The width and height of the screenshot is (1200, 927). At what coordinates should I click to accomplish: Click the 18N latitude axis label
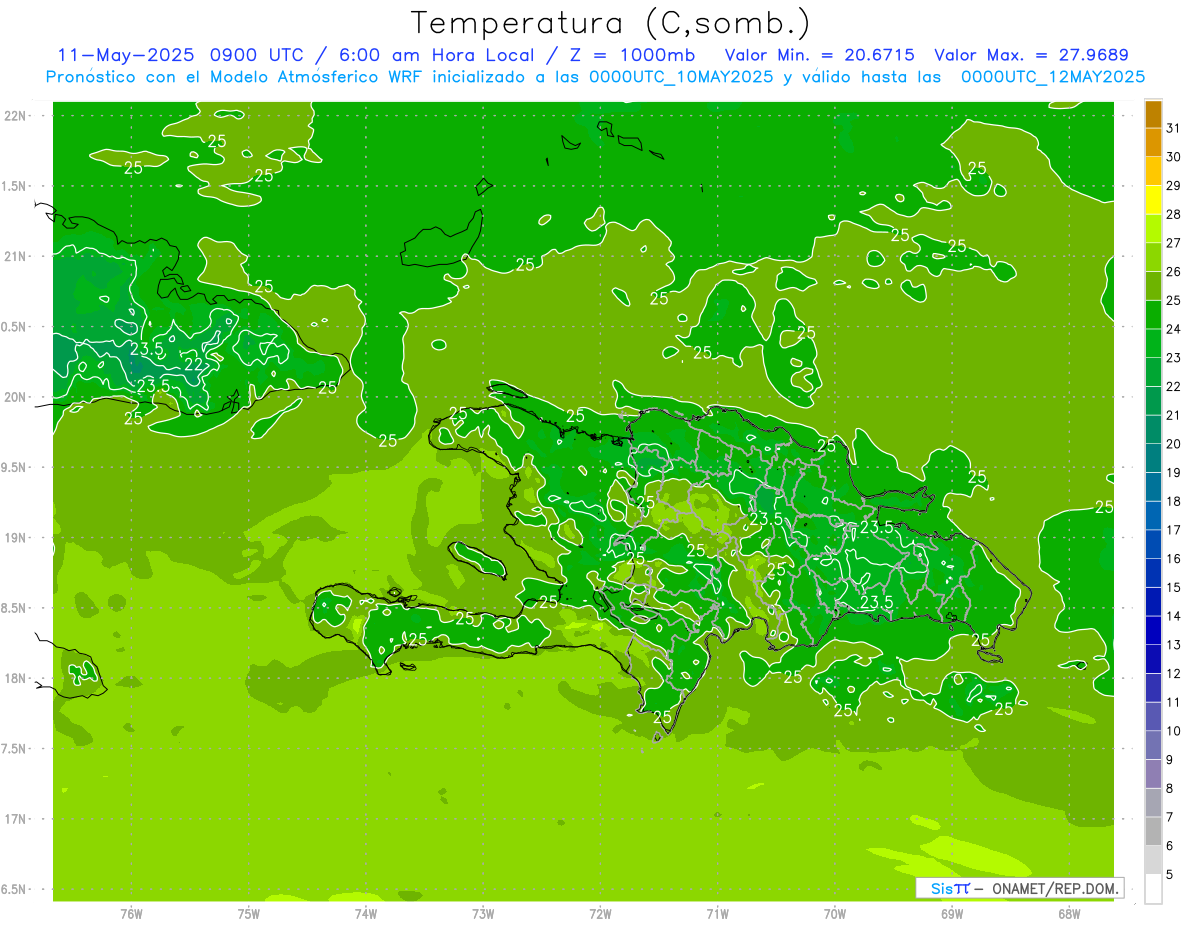pos(17,678)
